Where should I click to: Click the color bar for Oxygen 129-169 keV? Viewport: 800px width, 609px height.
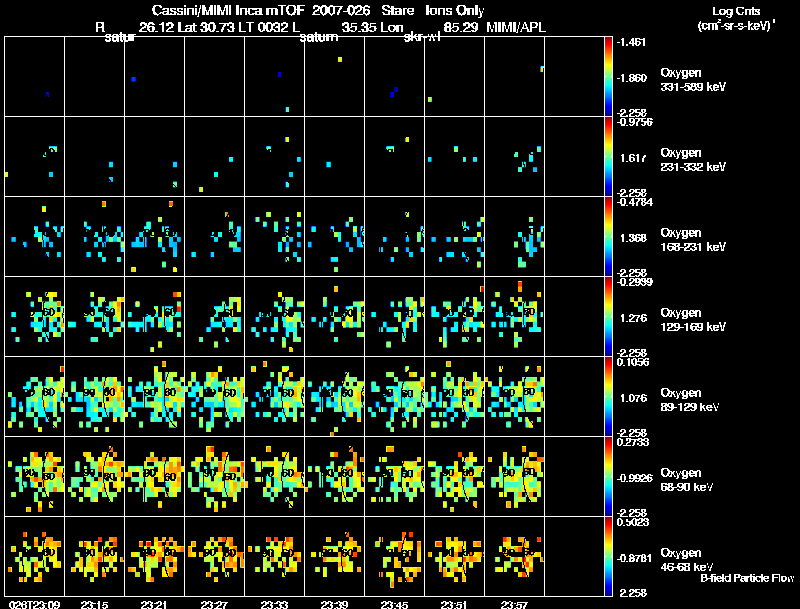pos(608,317)
